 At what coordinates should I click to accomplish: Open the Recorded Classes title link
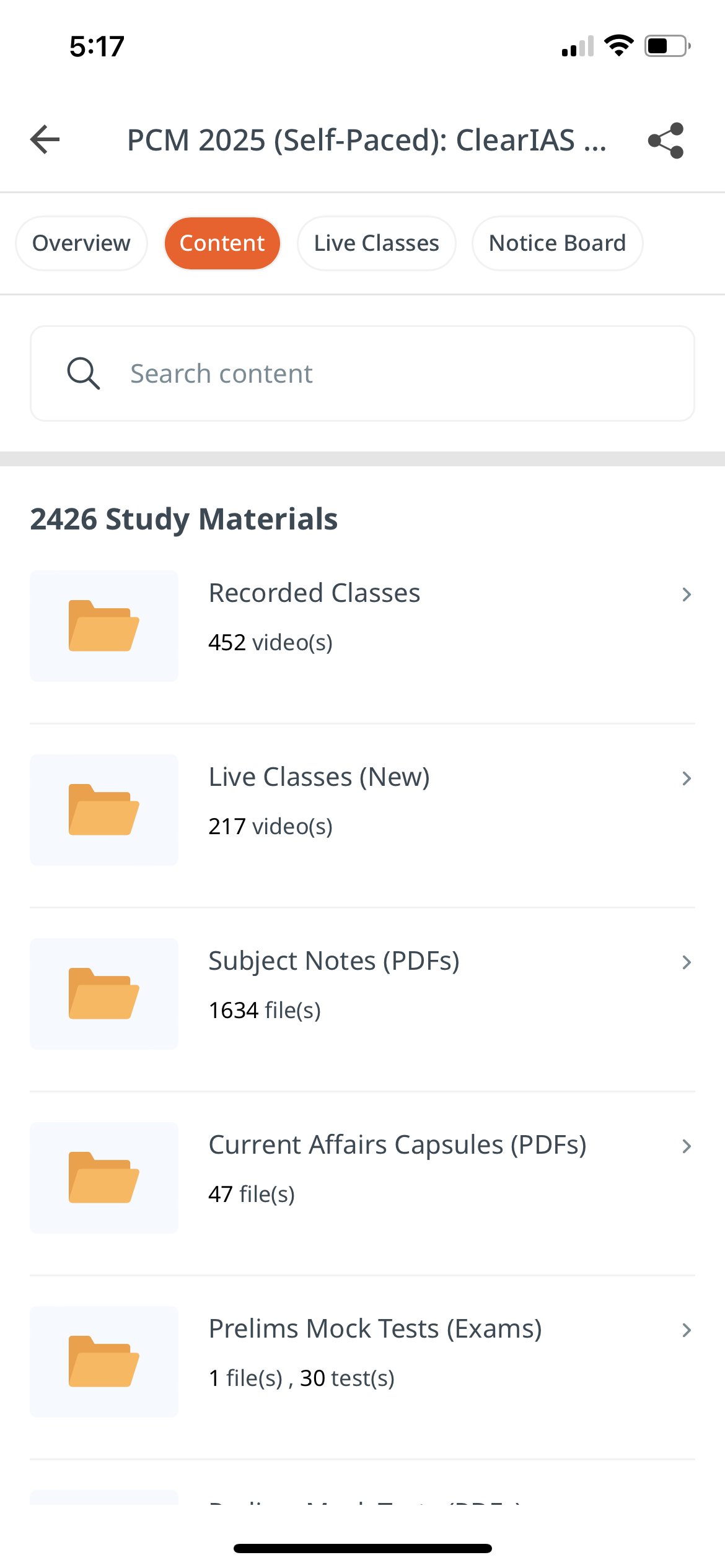coord(314,593)
